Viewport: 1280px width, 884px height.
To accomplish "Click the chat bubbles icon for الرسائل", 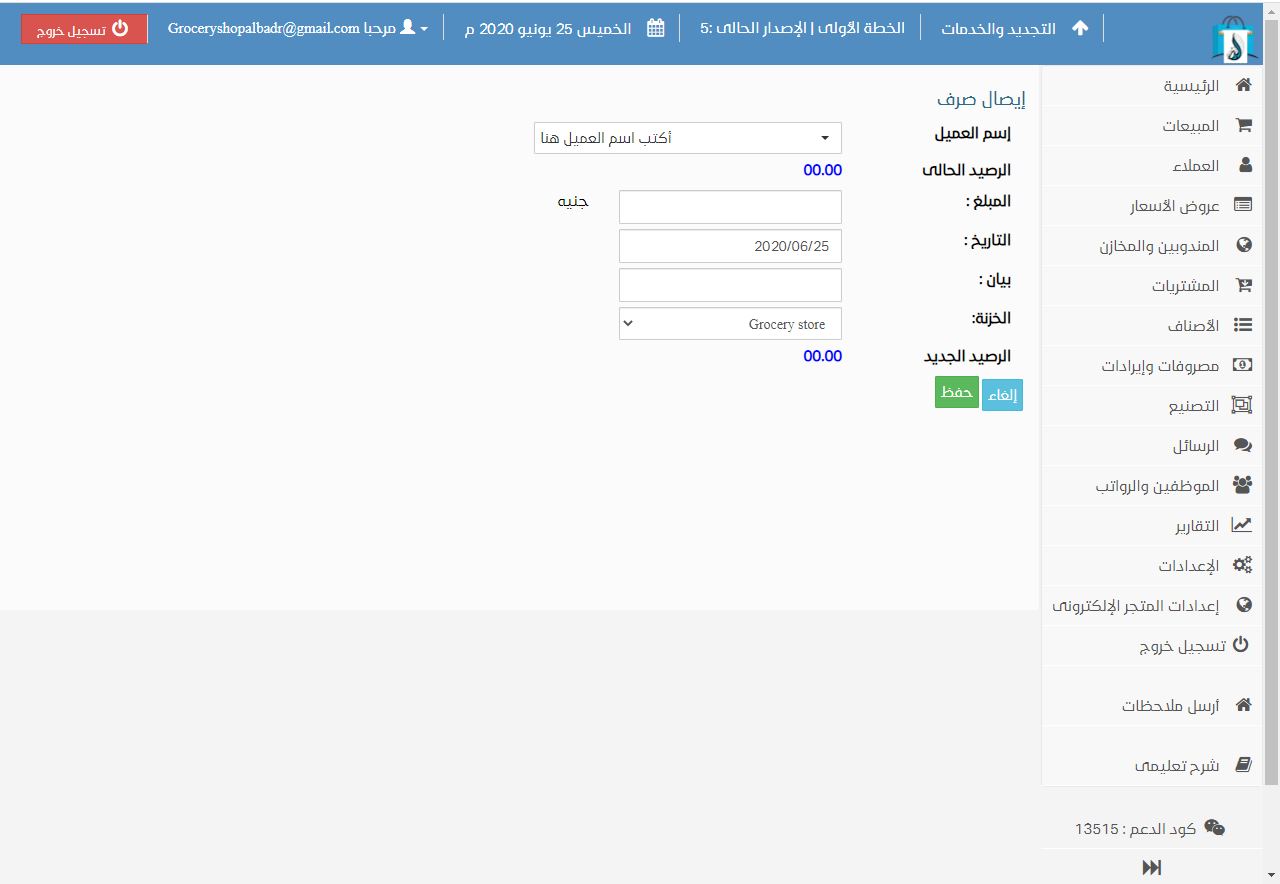I will 1242,445.
